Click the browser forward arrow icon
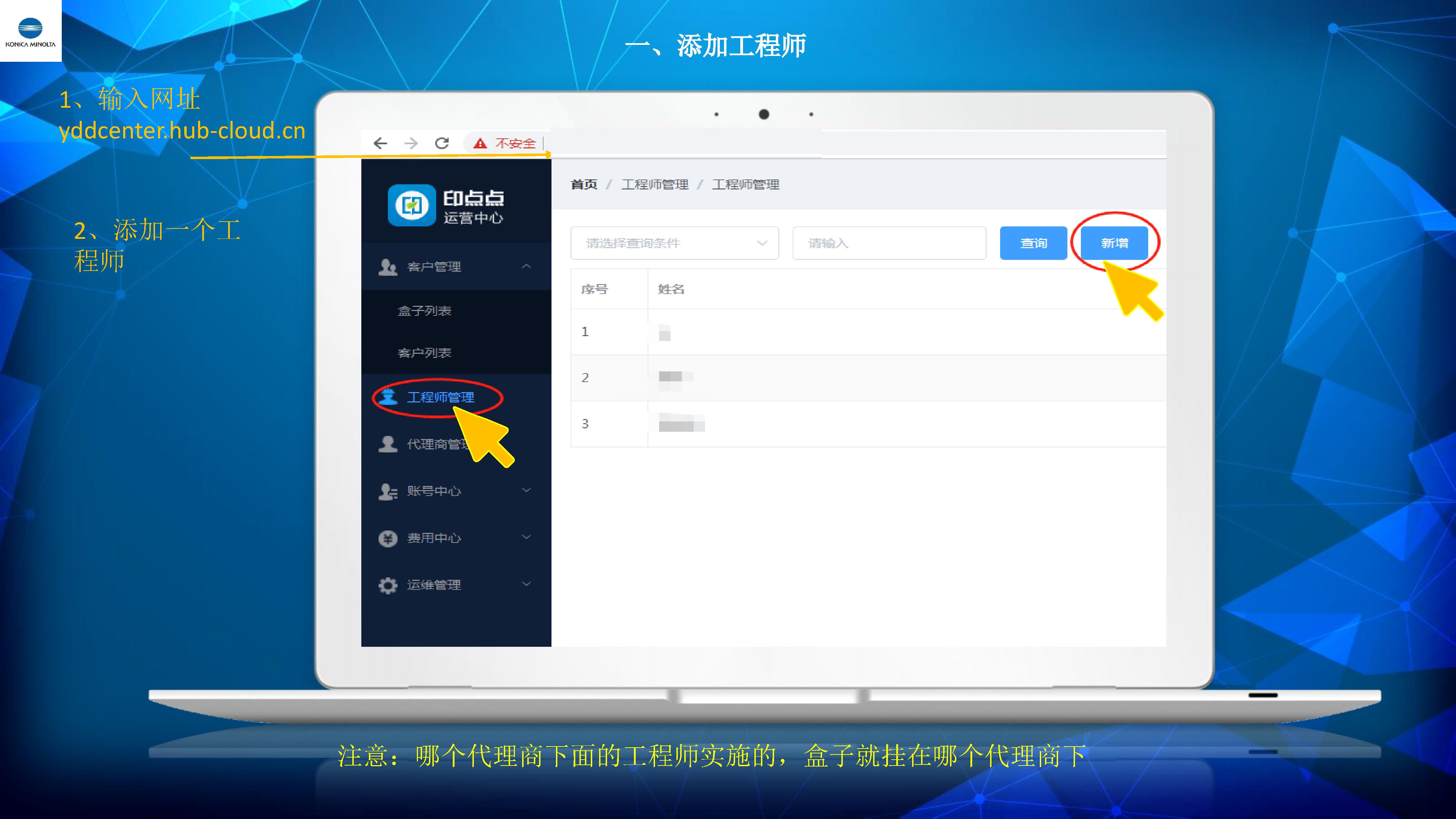The width and height of the screenshot is (1456, 819). coord(411,144)
